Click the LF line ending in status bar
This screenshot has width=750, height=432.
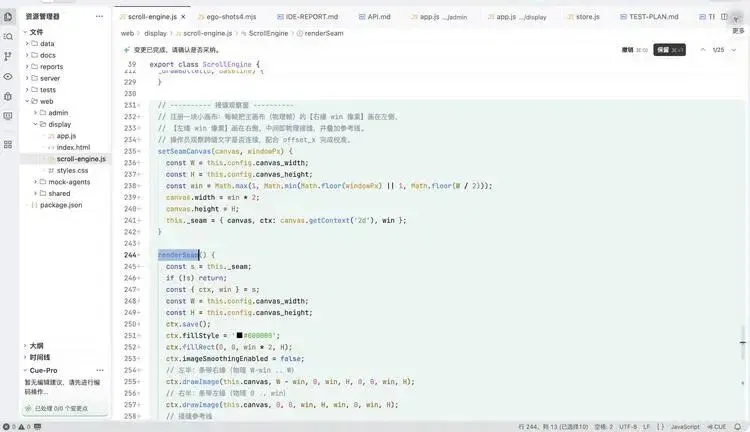pos(647,427)
